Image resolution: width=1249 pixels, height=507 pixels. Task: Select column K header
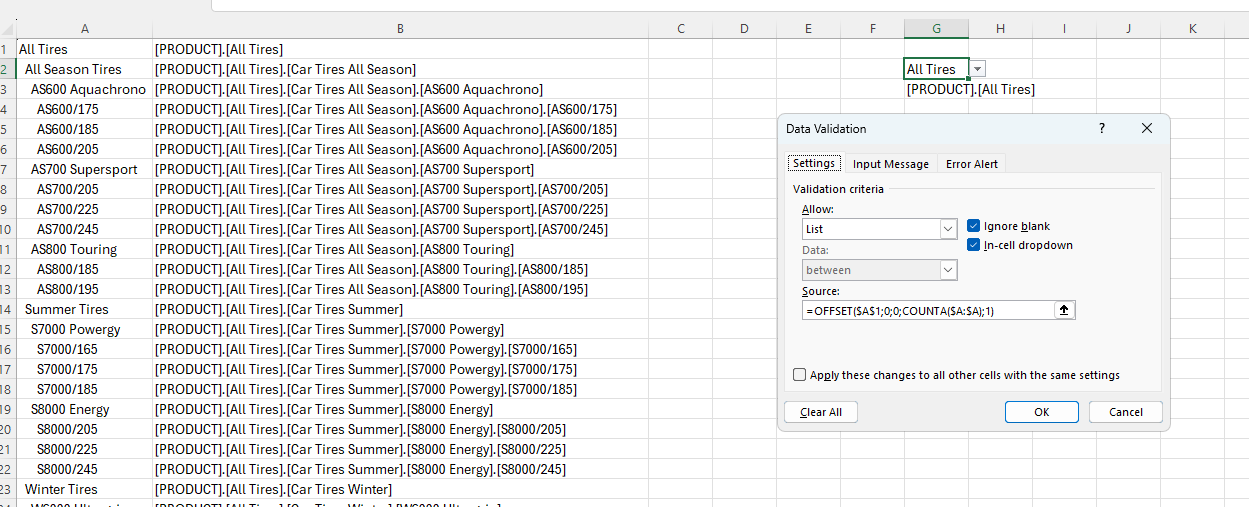(1192, 29)
